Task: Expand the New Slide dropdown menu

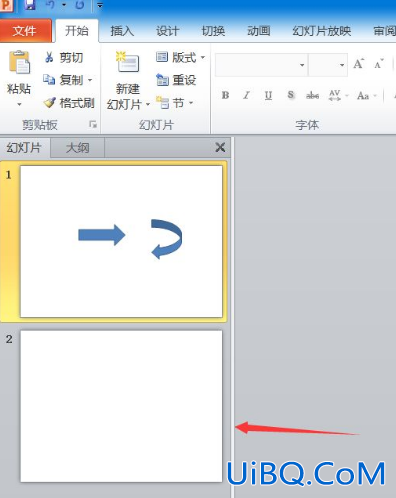Action: click(148, 105)
